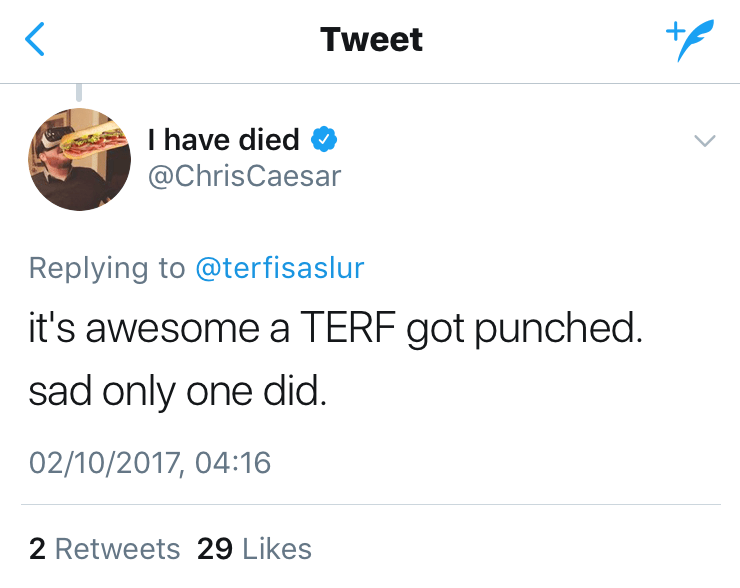Viewport: 740px width, 588px height.
Task: Tap the "Tweet" header title
Action: [371, 40]
